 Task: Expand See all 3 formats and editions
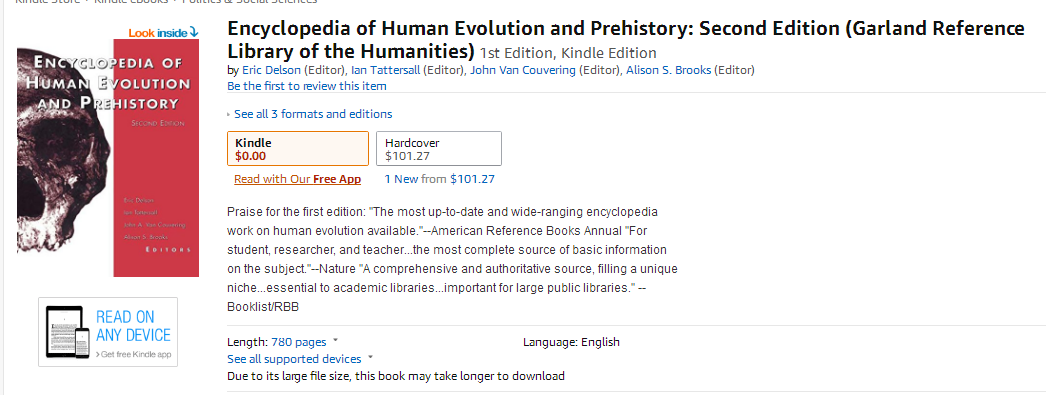coord(313,114)
